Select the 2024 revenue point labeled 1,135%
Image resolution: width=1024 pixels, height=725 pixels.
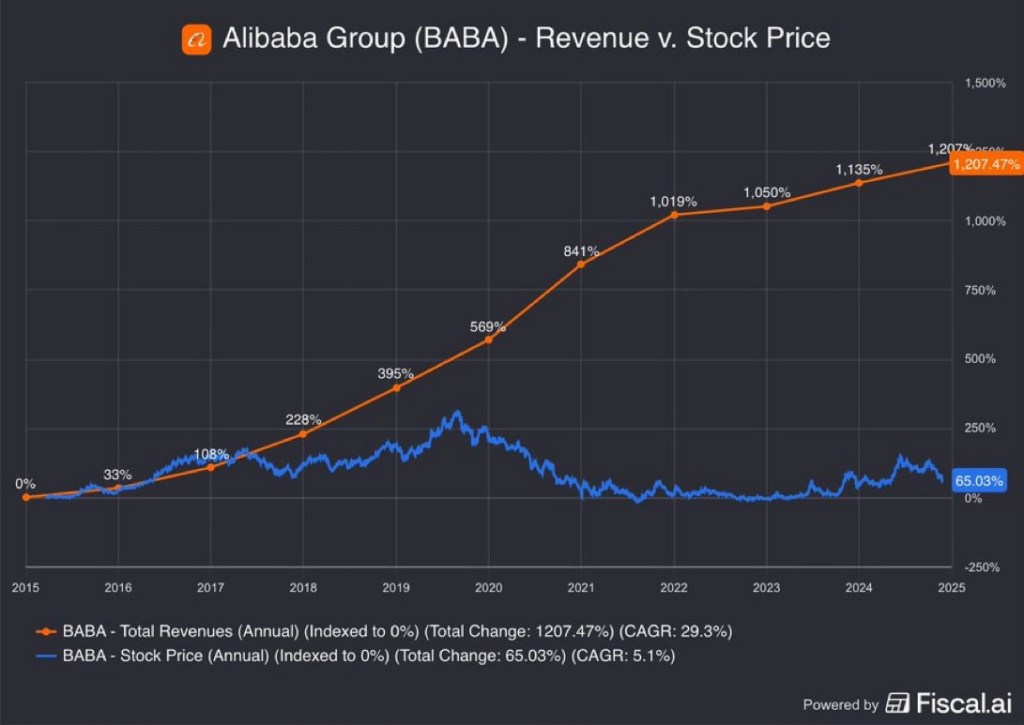pyautogui.click(x=859, y=183)
